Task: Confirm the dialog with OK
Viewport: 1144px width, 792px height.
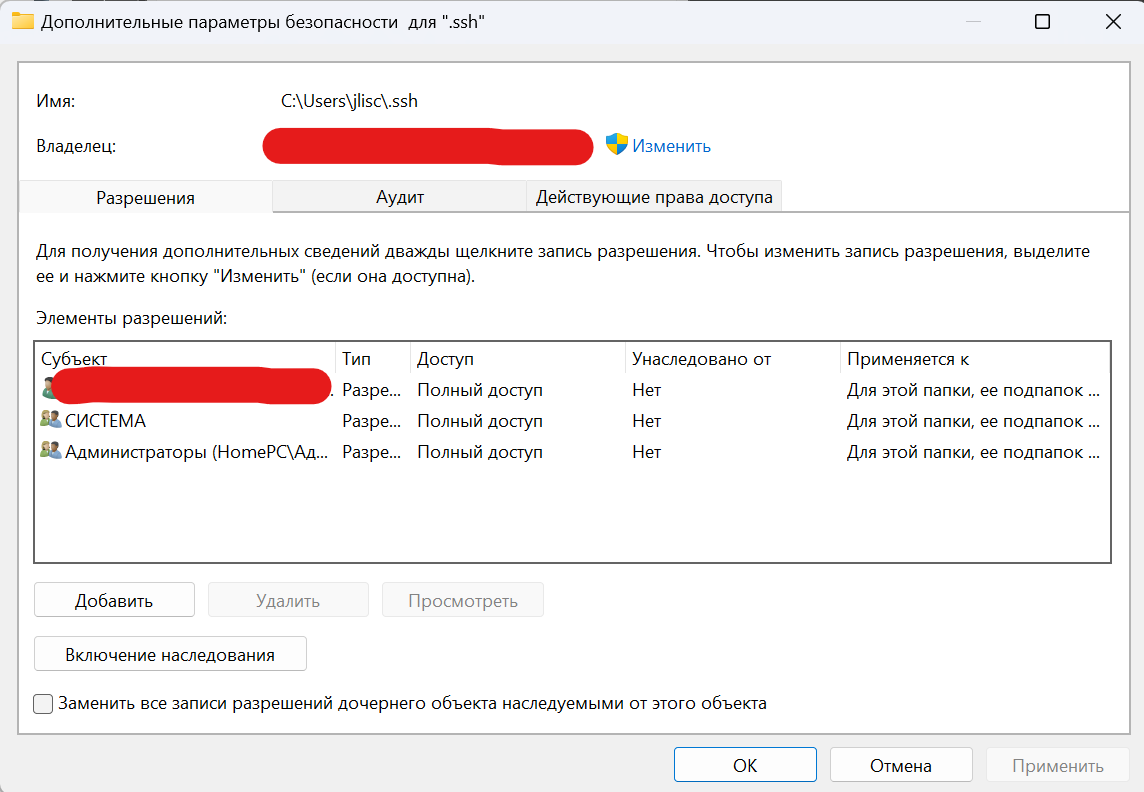Action: click(x=744, y=764)
